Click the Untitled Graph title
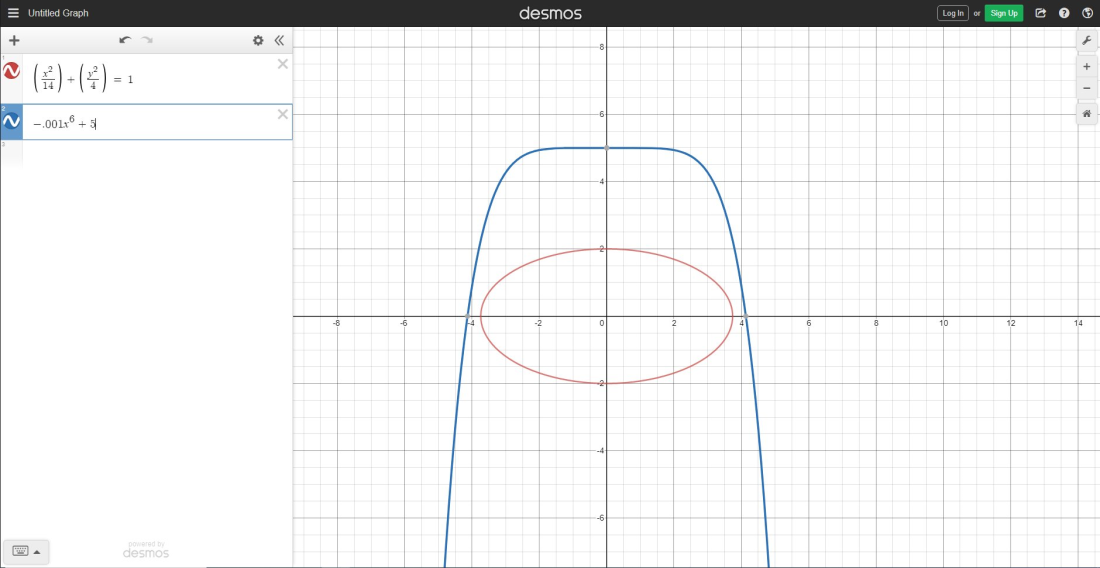The width and height of the screenshot is (1100, 568). (58, 13)
